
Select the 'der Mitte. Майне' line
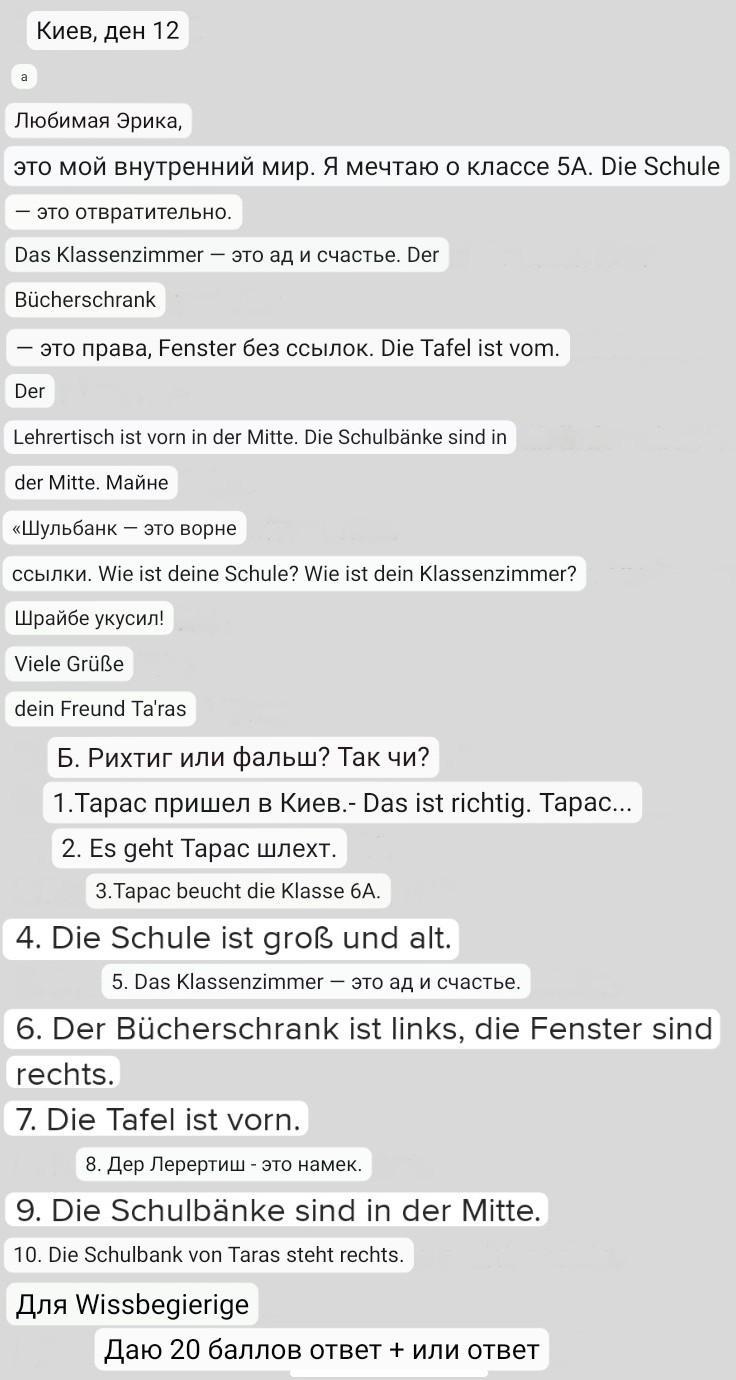click(91, 483)
